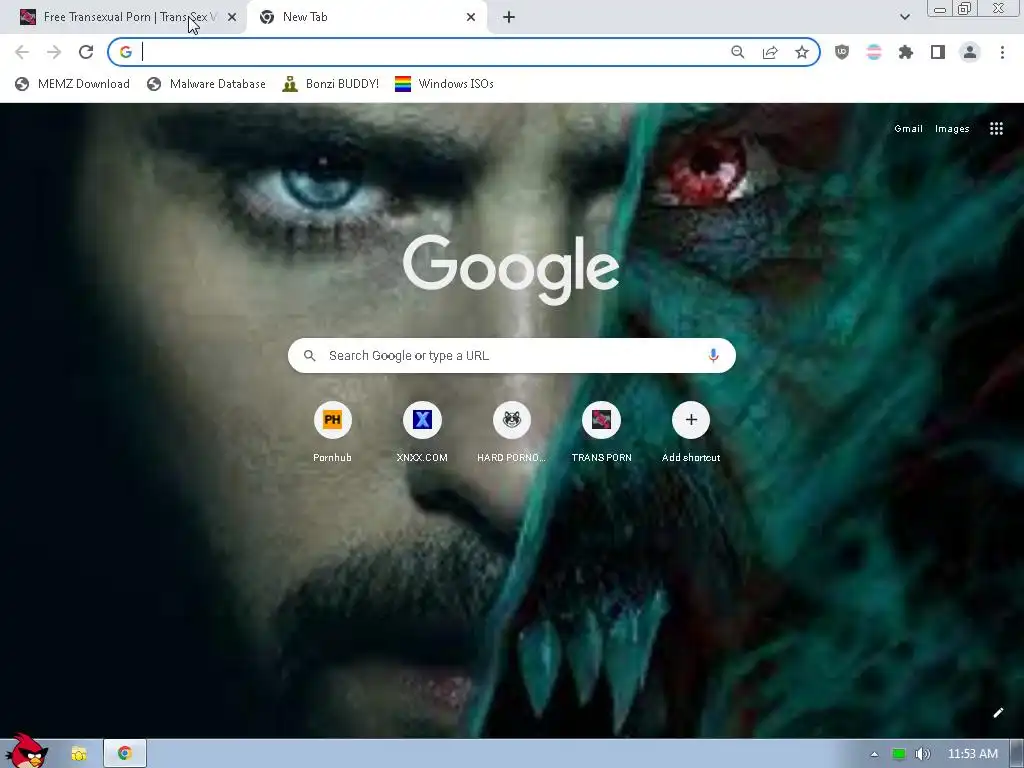Viewport: 1024px width, 768px height.
Task: Bookmark this tab with the star
Action: pos(802,52)
